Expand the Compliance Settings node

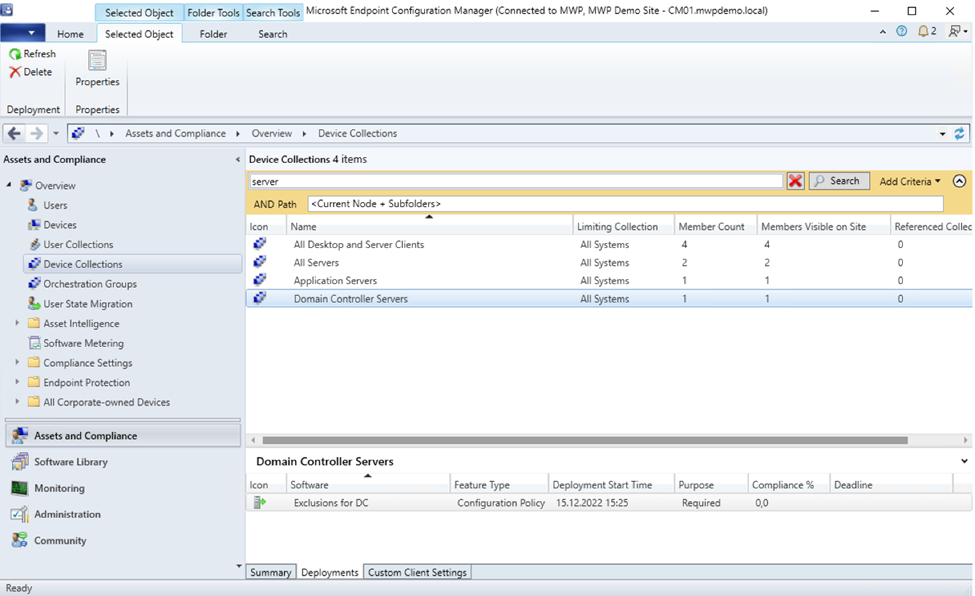(17, 363)
